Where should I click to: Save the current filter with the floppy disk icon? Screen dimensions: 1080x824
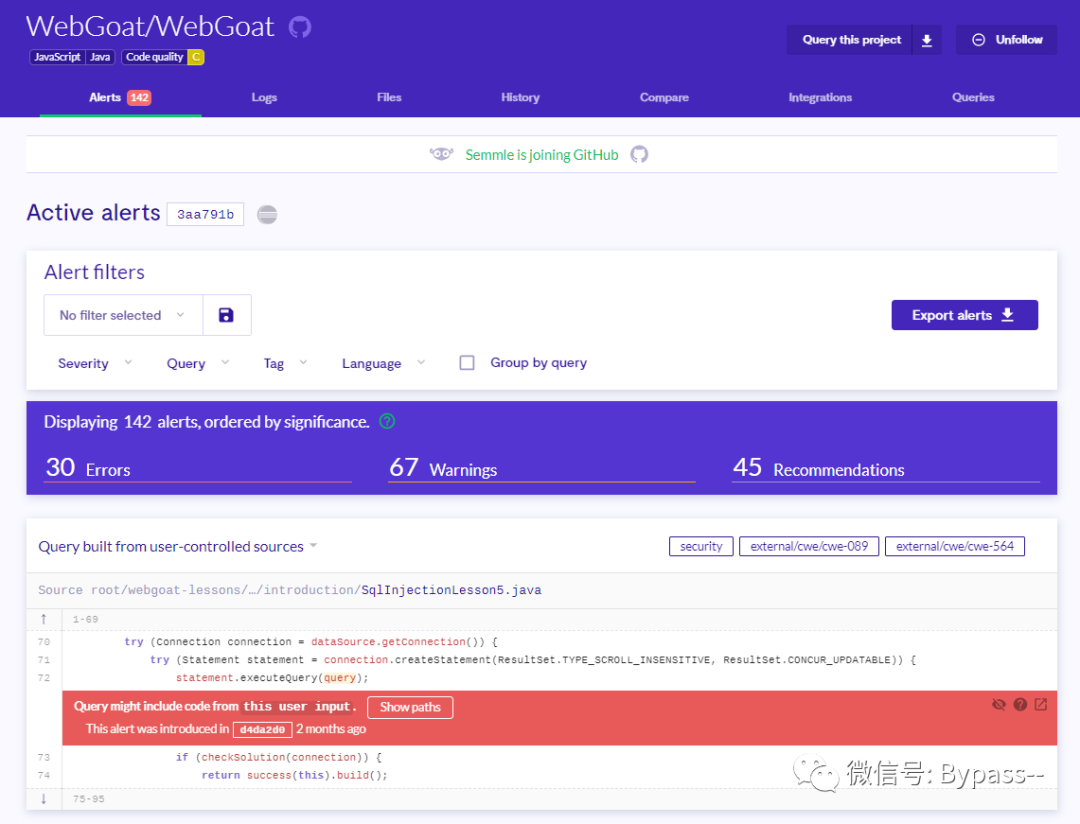pos(226,315)
